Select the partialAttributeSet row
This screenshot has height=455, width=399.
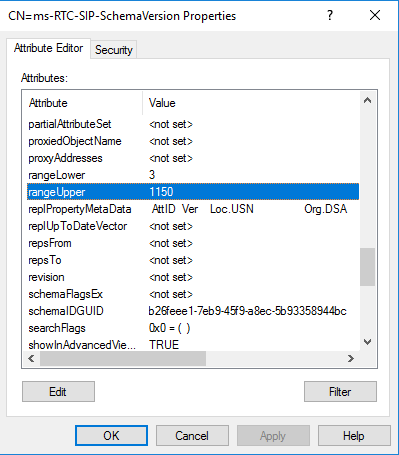click(x=193, y=124)
